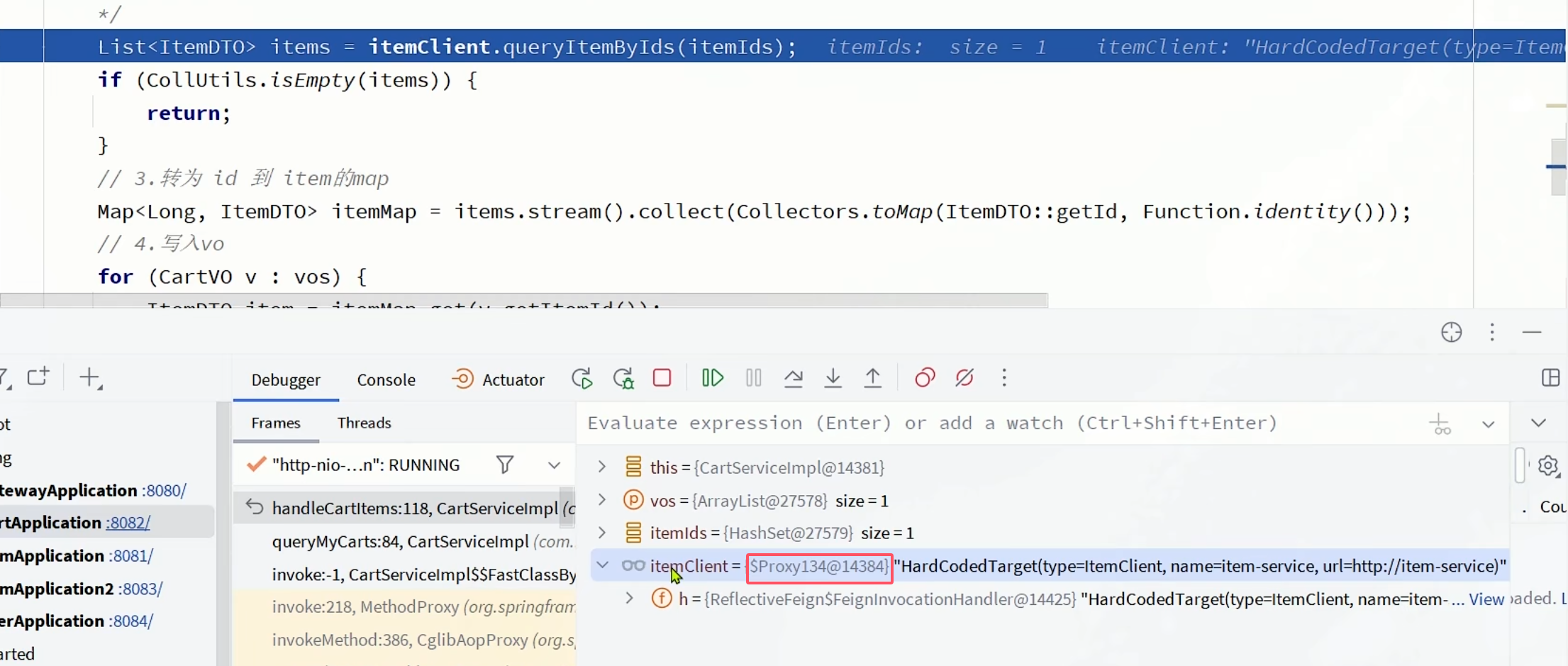The width and height of the screenshot is (1568, 666).
Task: Open the :8082/ port link
Action: point(128,523)
